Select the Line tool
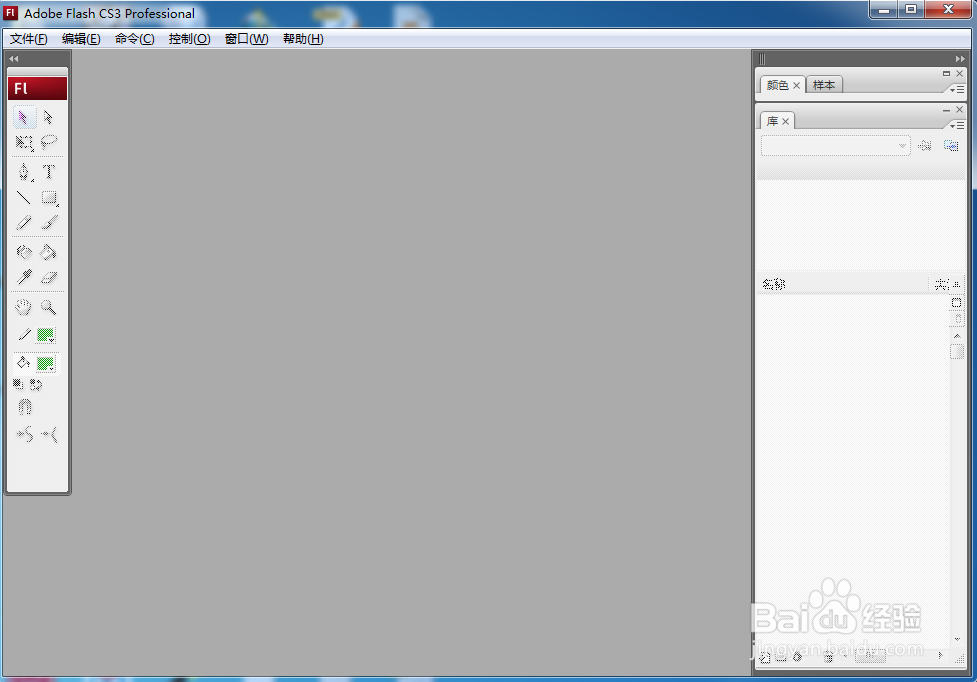 (24, 198)
